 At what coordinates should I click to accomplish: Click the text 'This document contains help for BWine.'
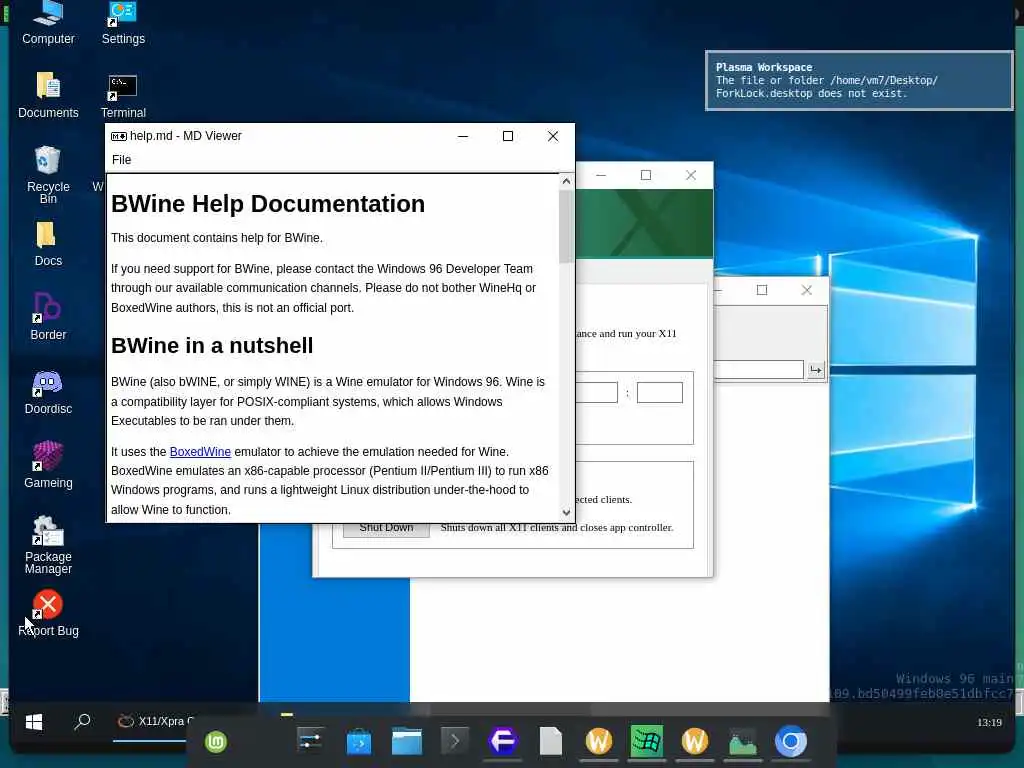(x=217, y=238)
